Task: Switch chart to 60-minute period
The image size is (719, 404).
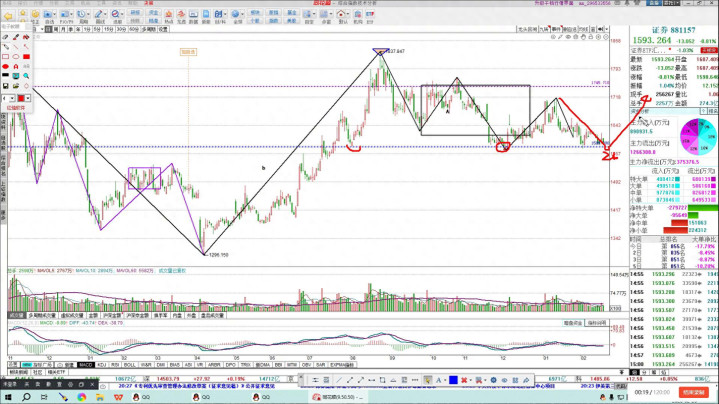Action: [x=133, y=30]
